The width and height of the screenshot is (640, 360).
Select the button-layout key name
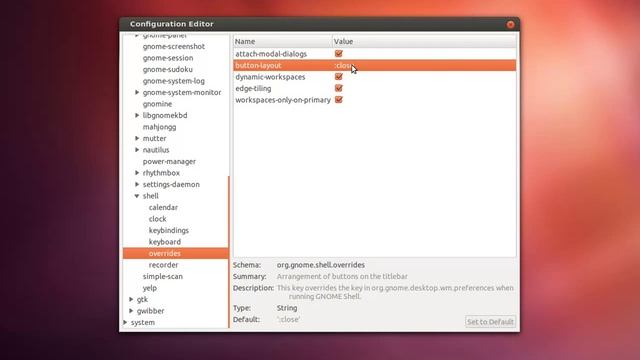258,65
